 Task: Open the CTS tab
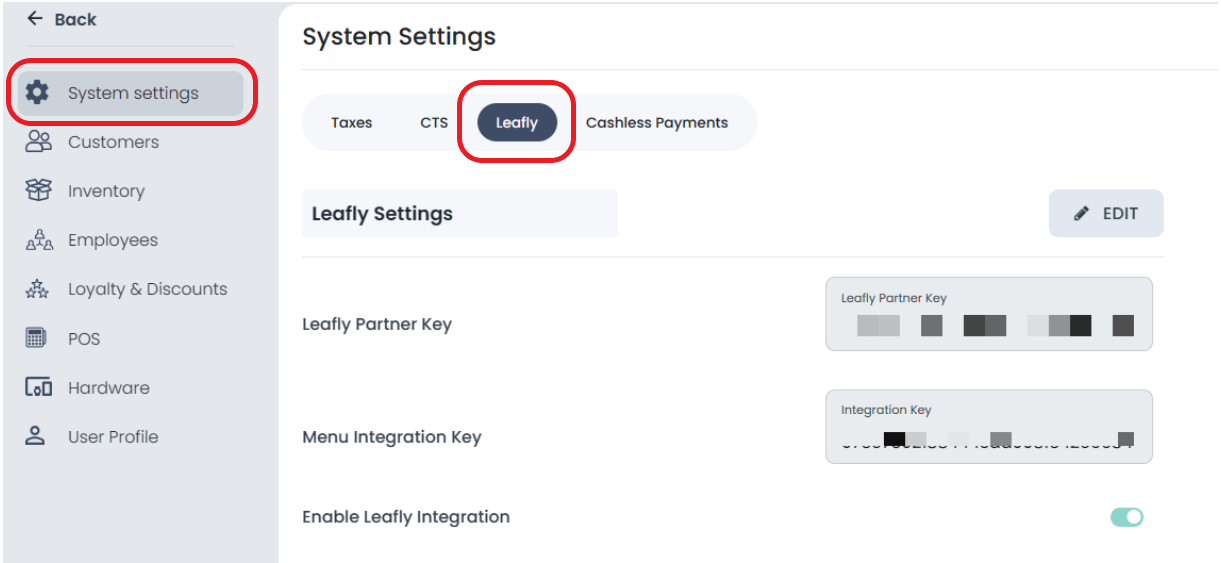click(x=434, y=123)
